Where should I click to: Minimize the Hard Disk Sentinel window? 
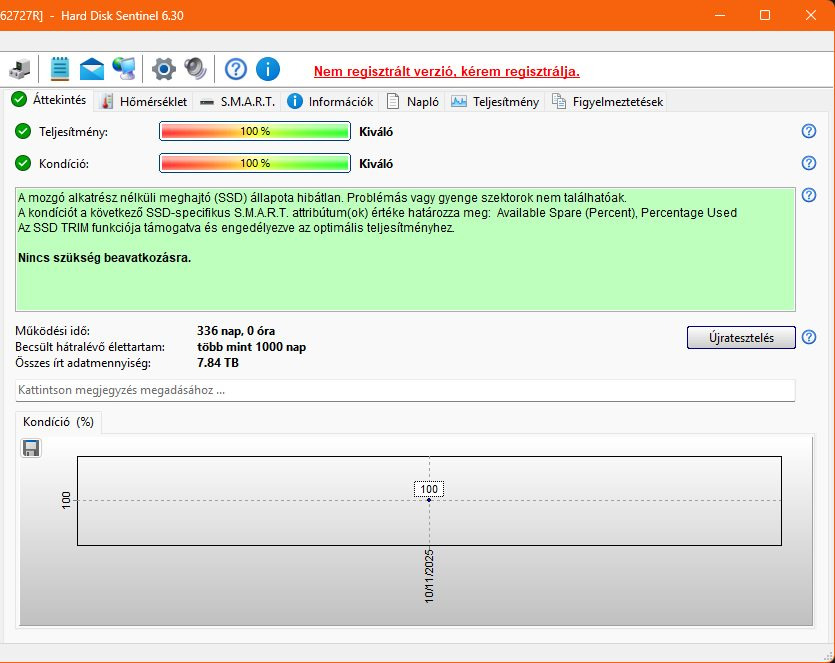pyautogui.click(x=720, y=15)
